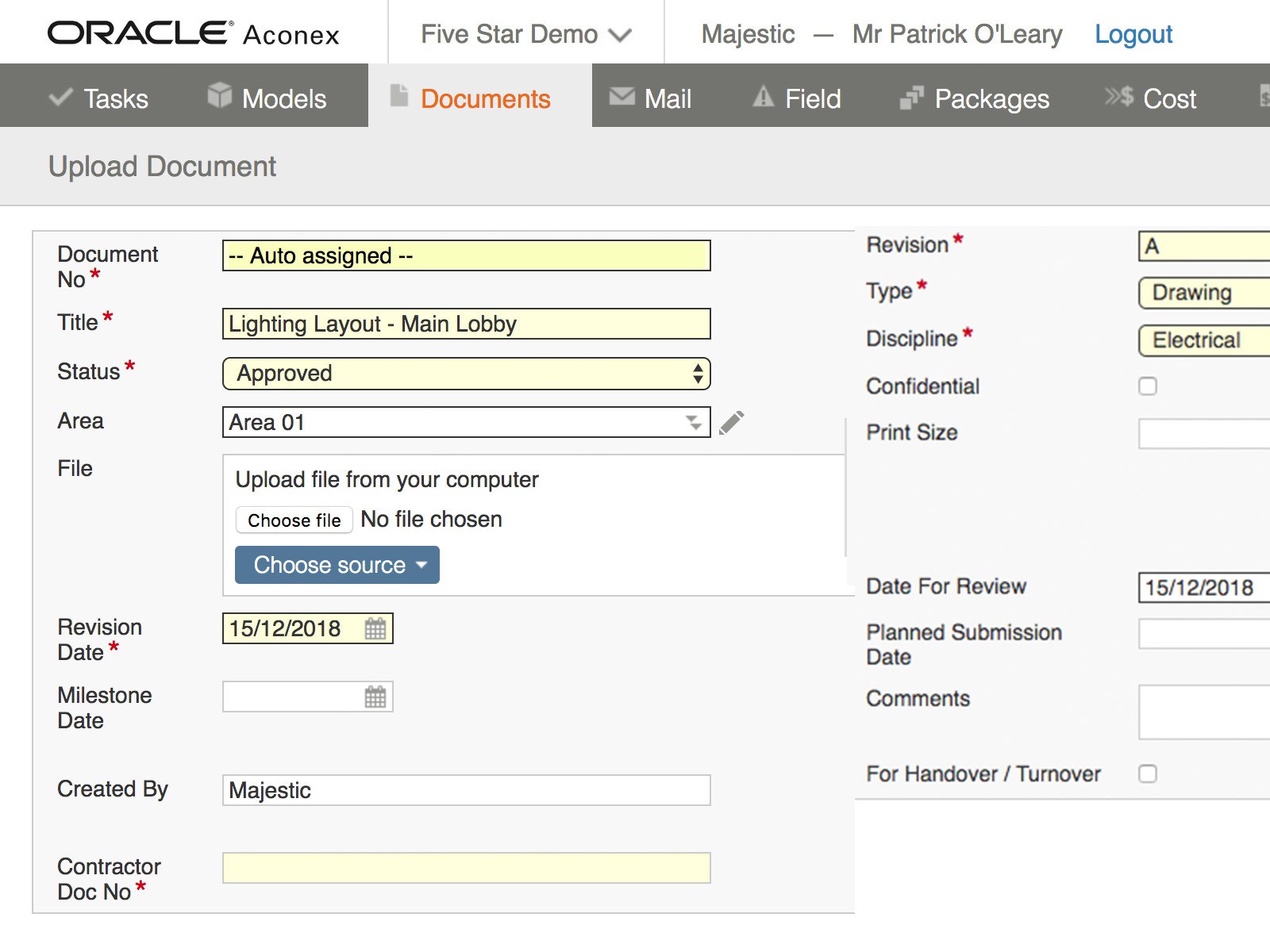Image resolution: width=1270 pixels, height=952 pixels.
Task: Click into the Title text field
Action: point(466,324)
